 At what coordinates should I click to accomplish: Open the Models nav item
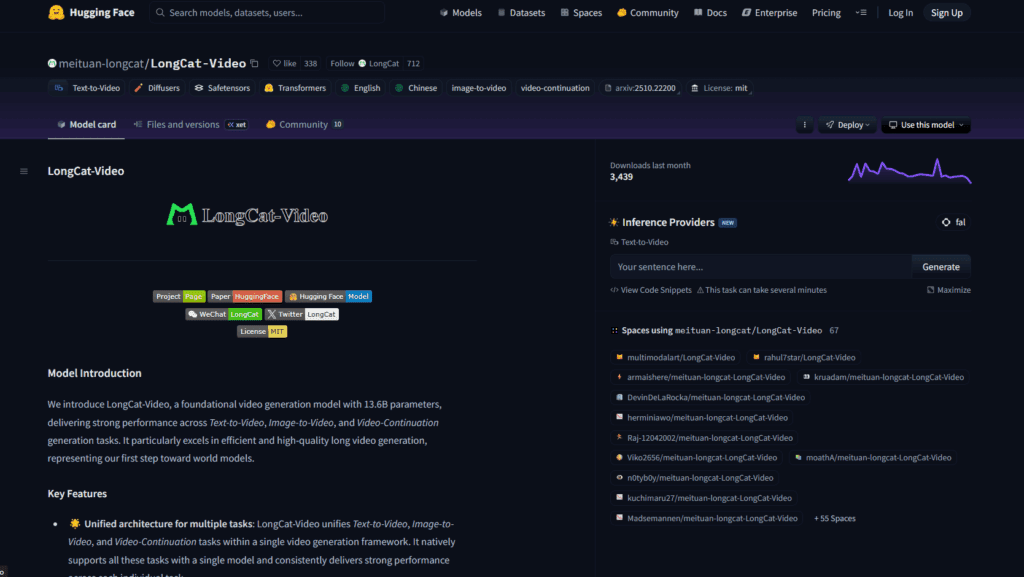(x=460, y=12)
